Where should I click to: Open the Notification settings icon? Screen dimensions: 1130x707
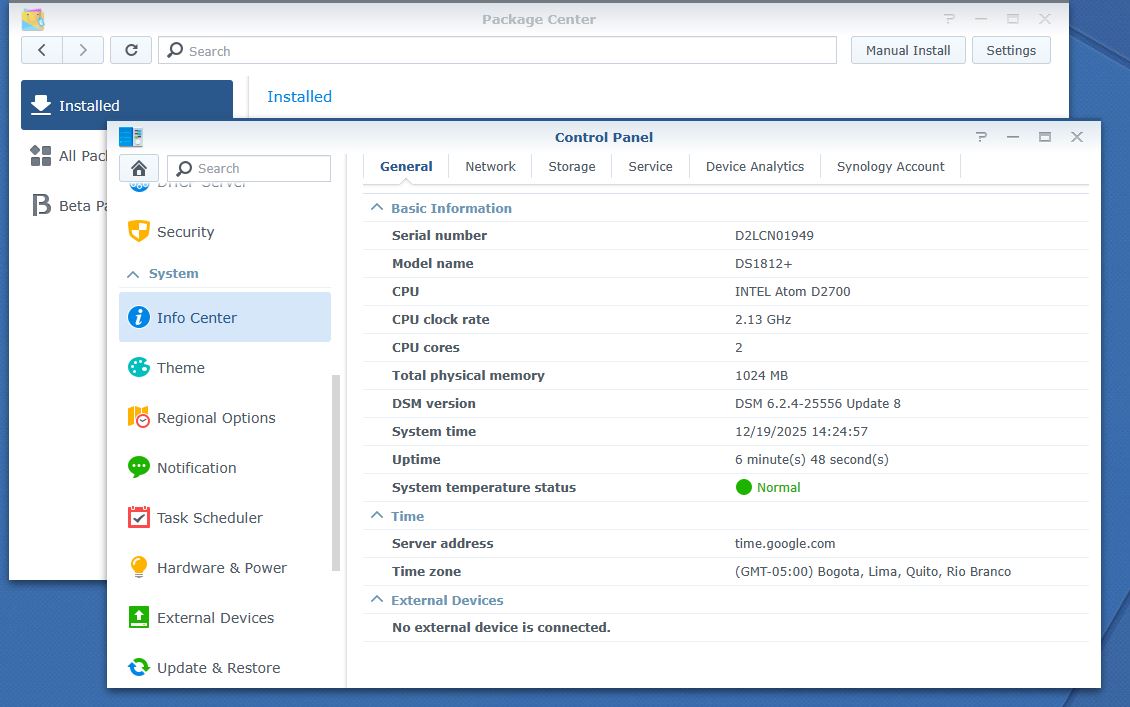(x=195, y=467)
